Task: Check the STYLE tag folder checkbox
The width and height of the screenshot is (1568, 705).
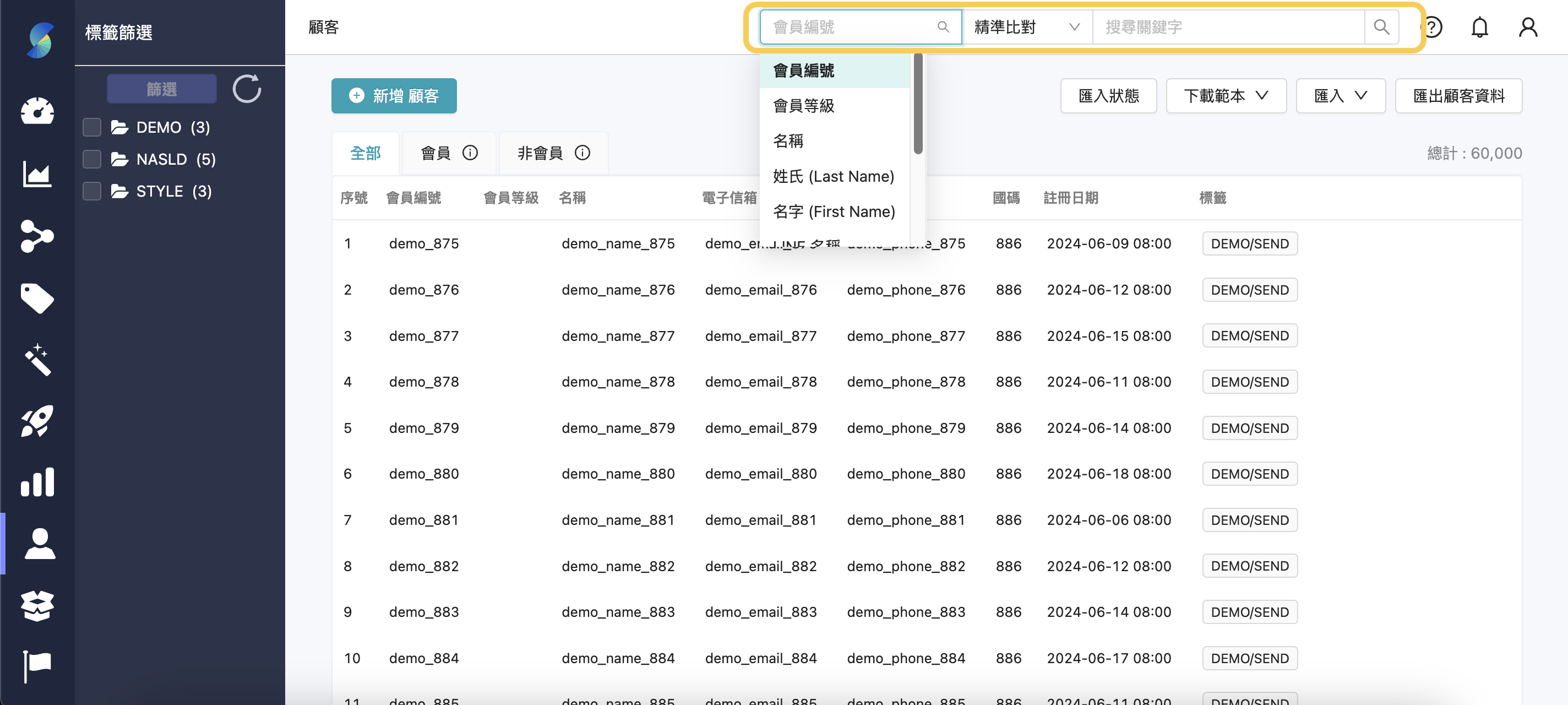Action: coord(91,191)
